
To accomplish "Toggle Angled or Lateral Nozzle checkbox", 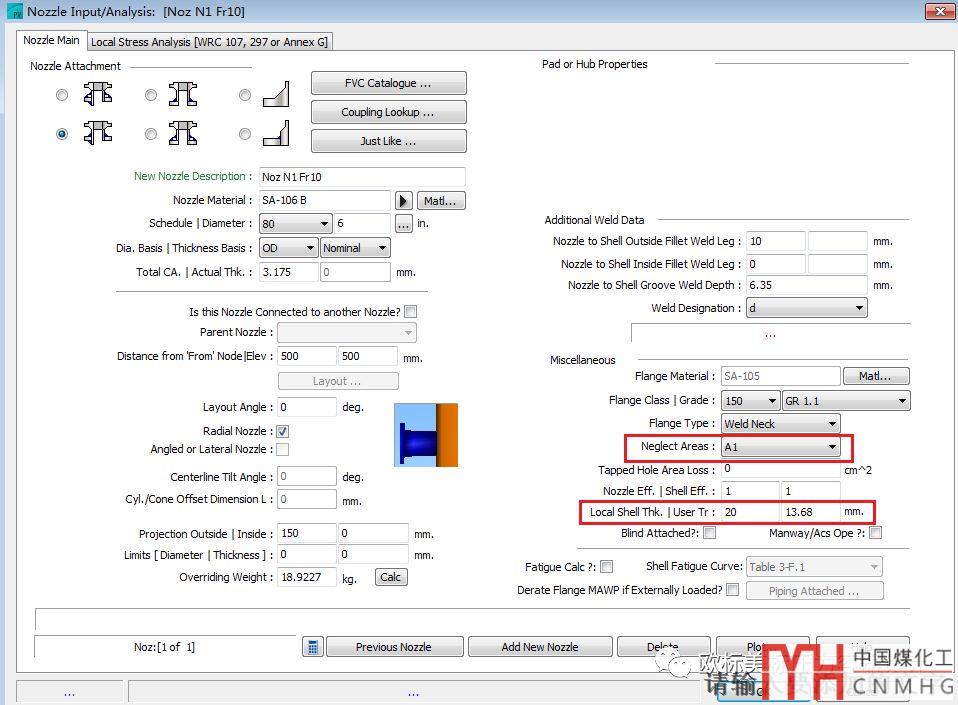I will (282, 449).
